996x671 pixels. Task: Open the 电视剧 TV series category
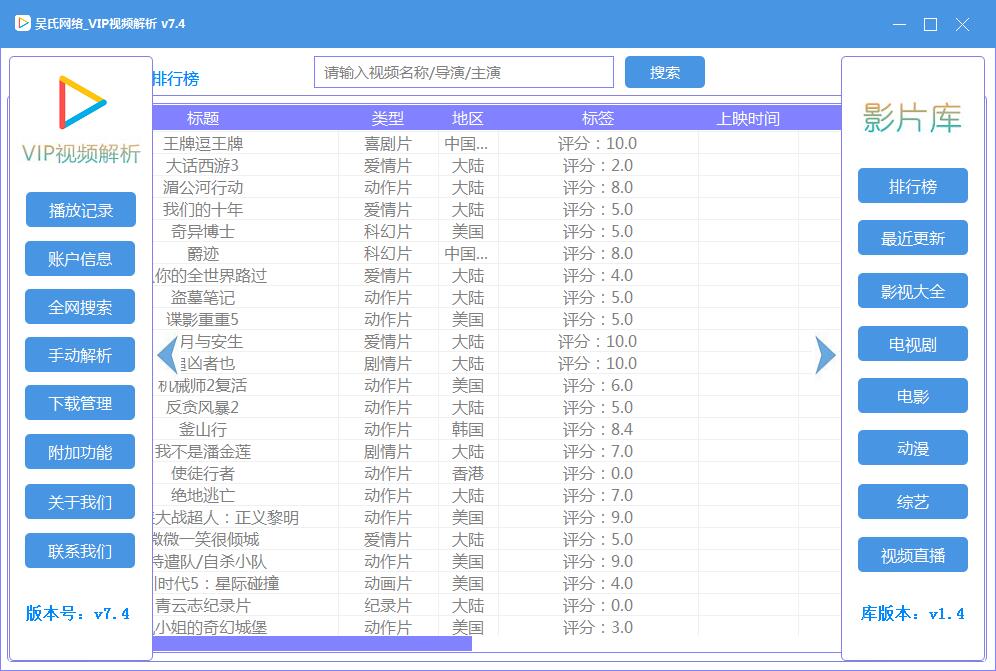[x=913, y=344]
